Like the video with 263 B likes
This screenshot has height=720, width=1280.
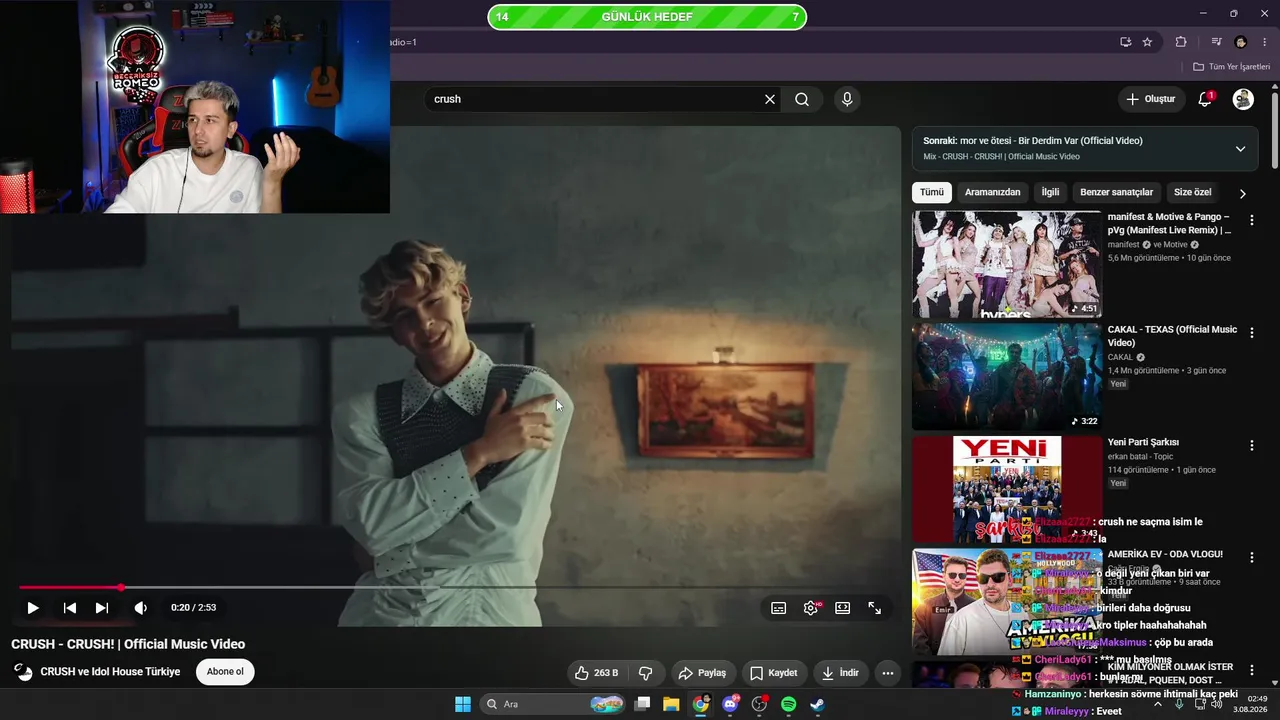tap(598, 673)
